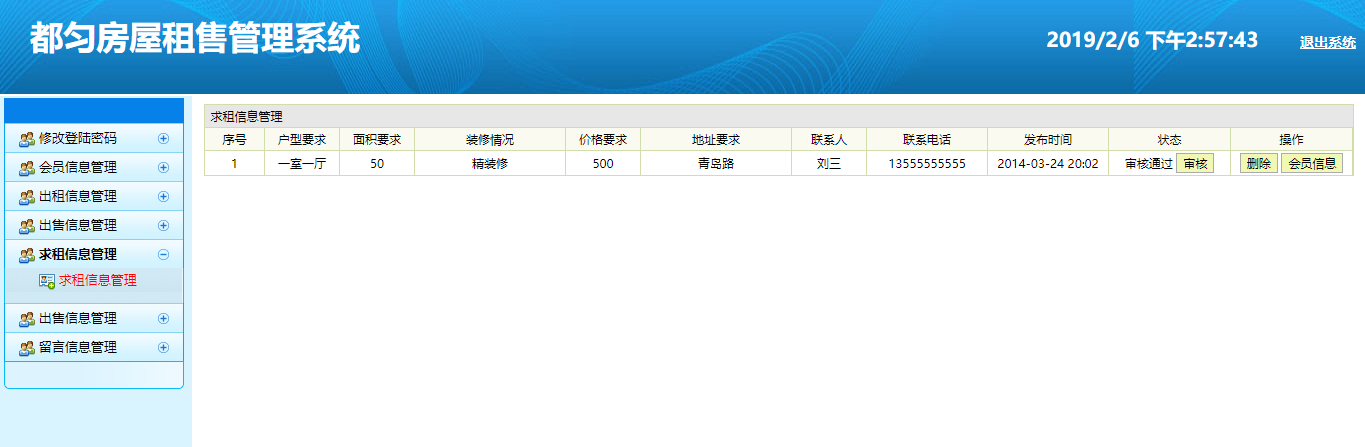The image size is (1365, 447).
Task: Click the users icon beside 留言信息管理
Action: (27, 348)
